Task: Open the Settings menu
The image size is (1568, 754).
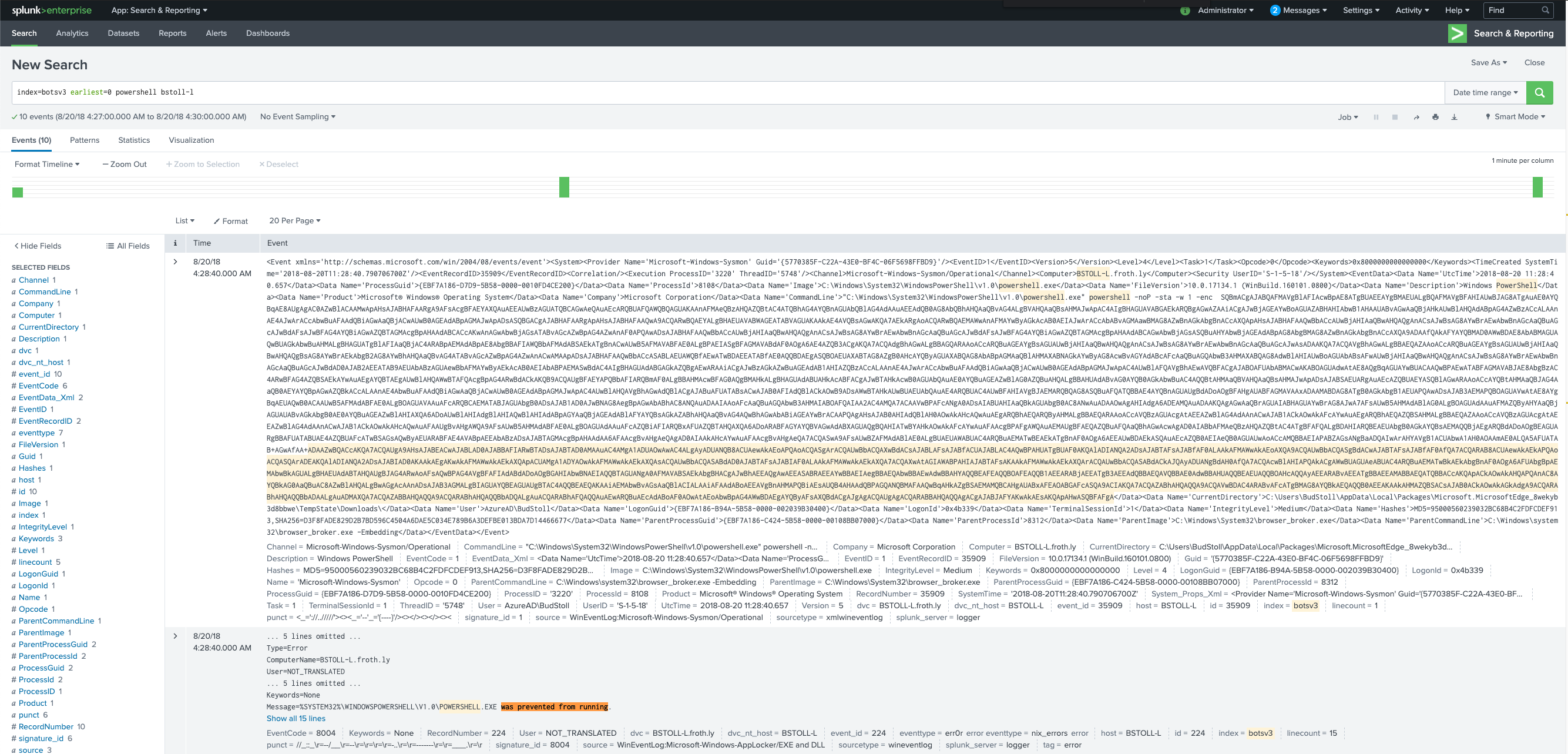Action: tap(1361, 11)
